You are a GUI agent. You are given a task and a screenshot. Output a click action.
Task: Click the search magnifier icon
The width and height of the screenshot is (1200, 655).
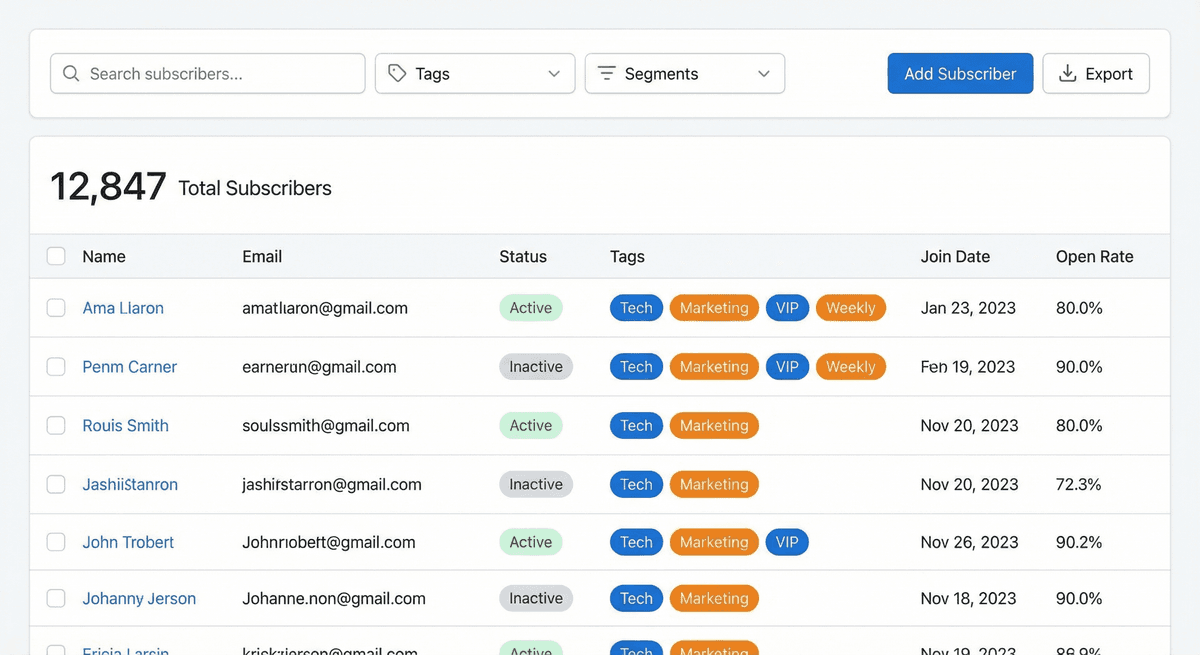[x=70, y=73]
